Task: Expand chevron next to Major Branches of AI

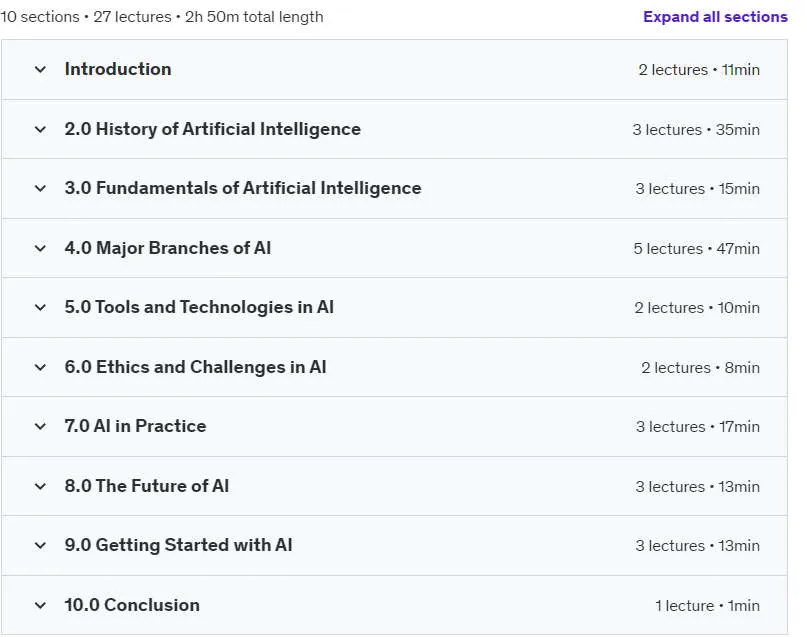Action: (x=40, y=249)
